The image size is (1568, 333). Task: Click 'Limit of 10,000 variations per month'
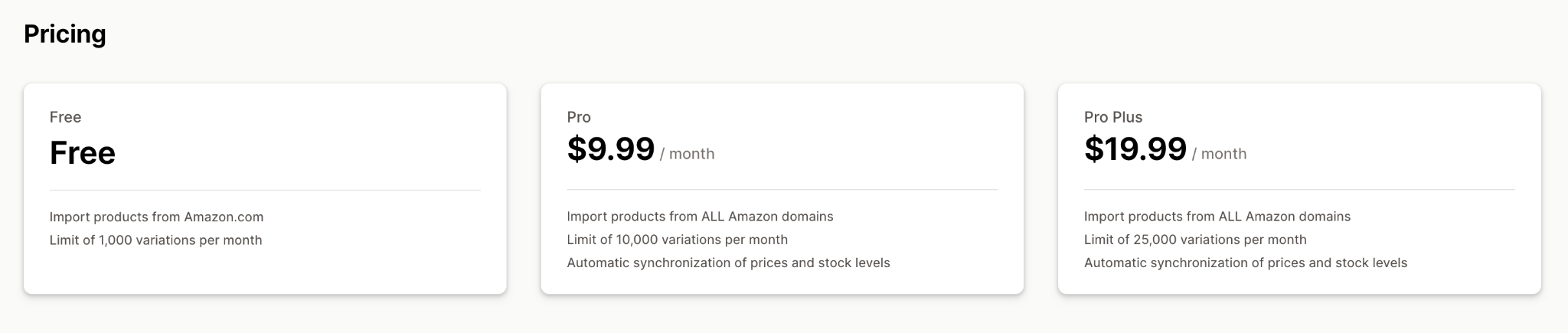pyautogui.click(x=677, y=240)
